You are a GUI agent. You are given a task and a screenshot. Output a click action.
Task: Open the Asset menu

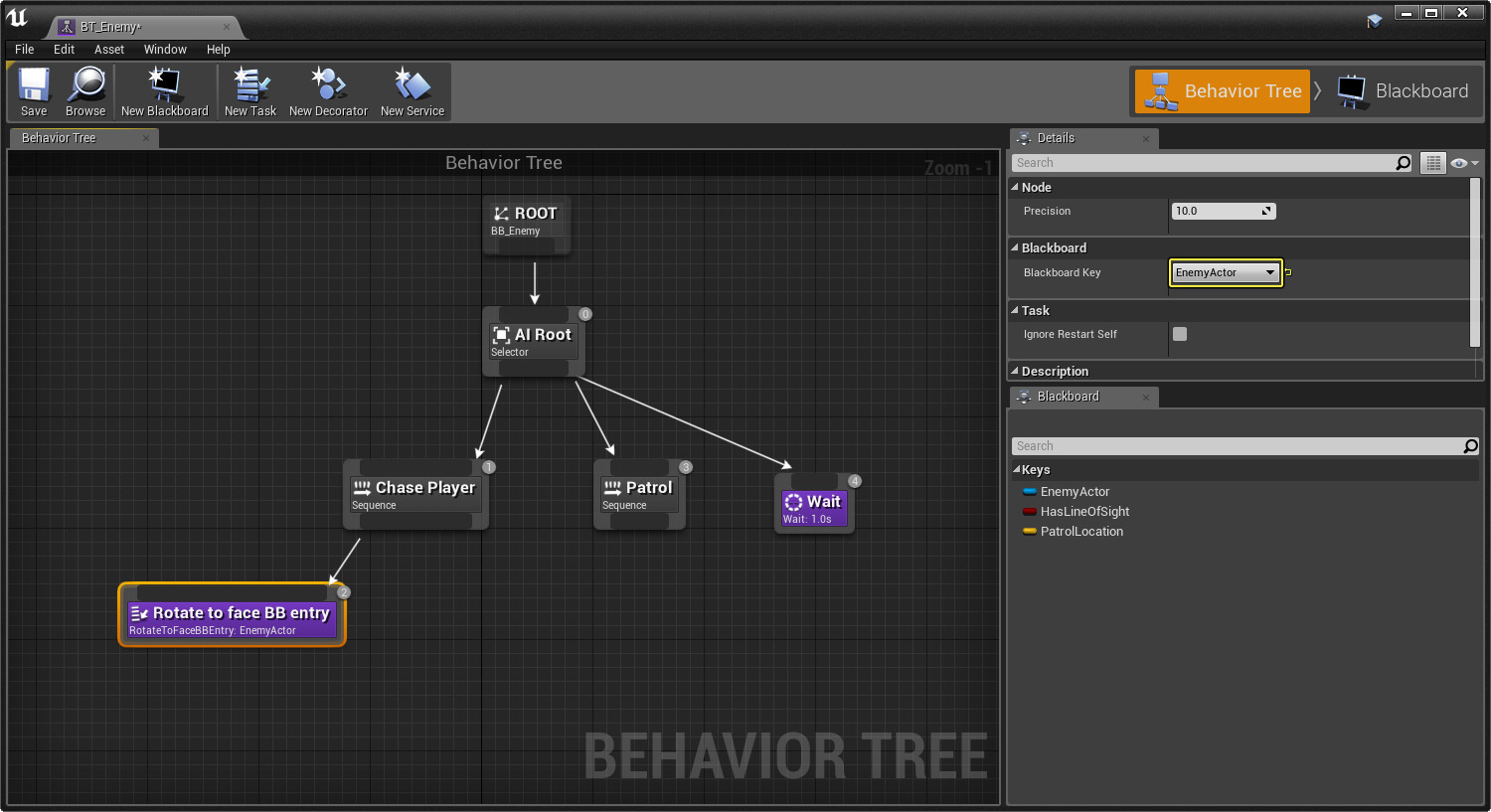109,50
